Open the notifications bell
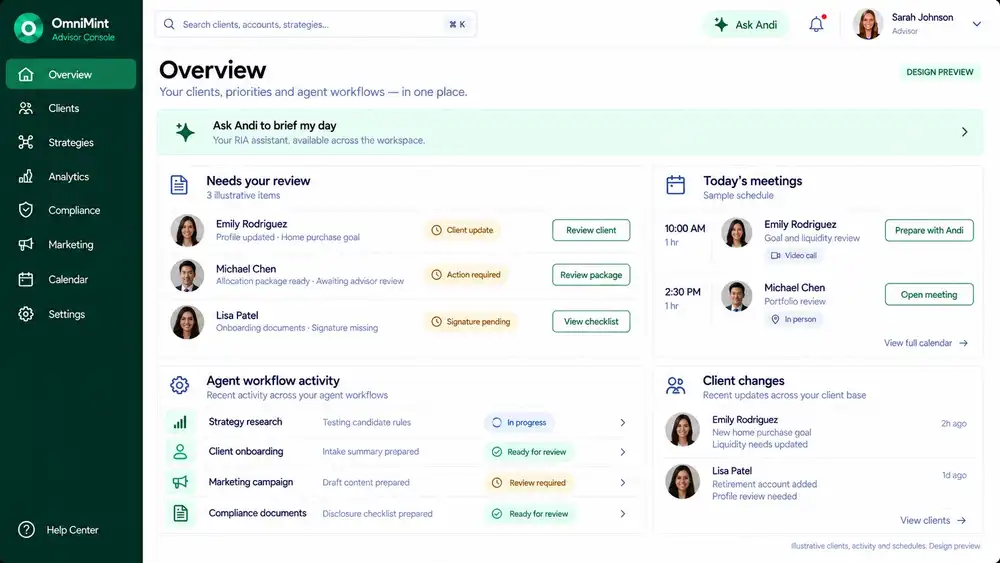 (x=816, y=24)
